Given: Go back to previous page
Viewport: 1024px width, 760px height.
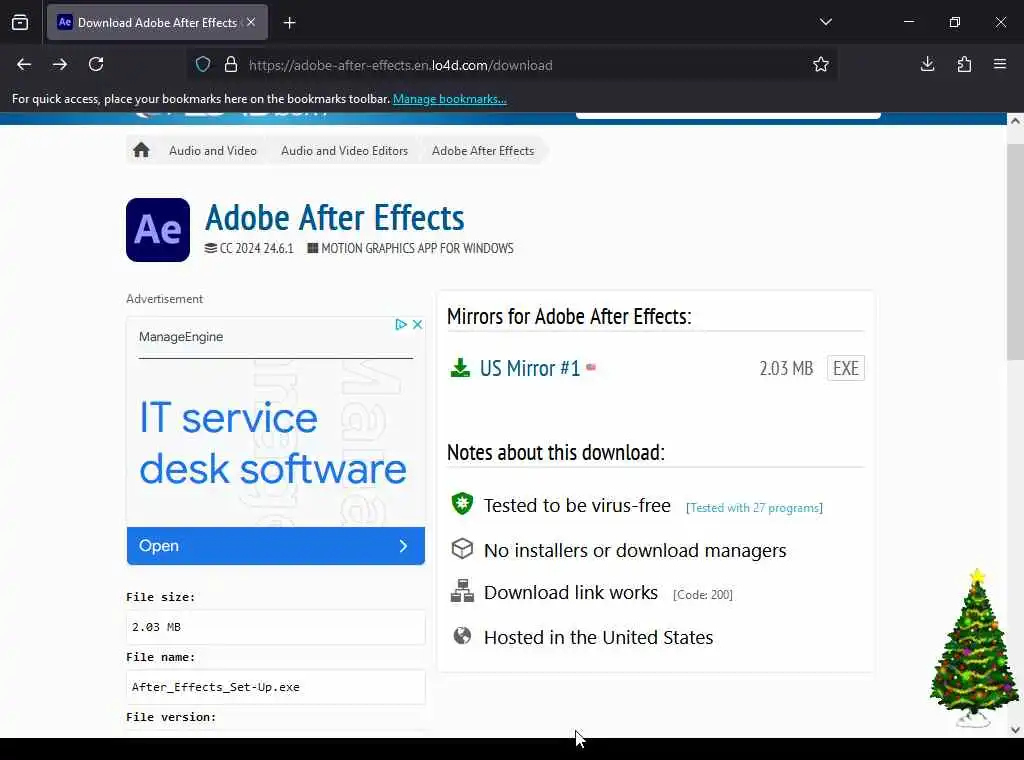Looking at the screenshot, I should click(x=24, y=64).
